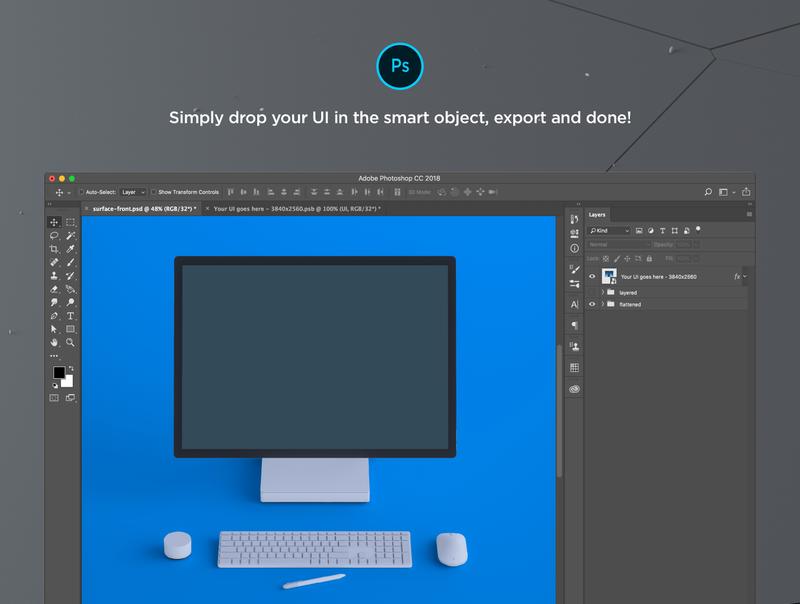Hide the 'Your UI goes here' layer

coord(592,277)
